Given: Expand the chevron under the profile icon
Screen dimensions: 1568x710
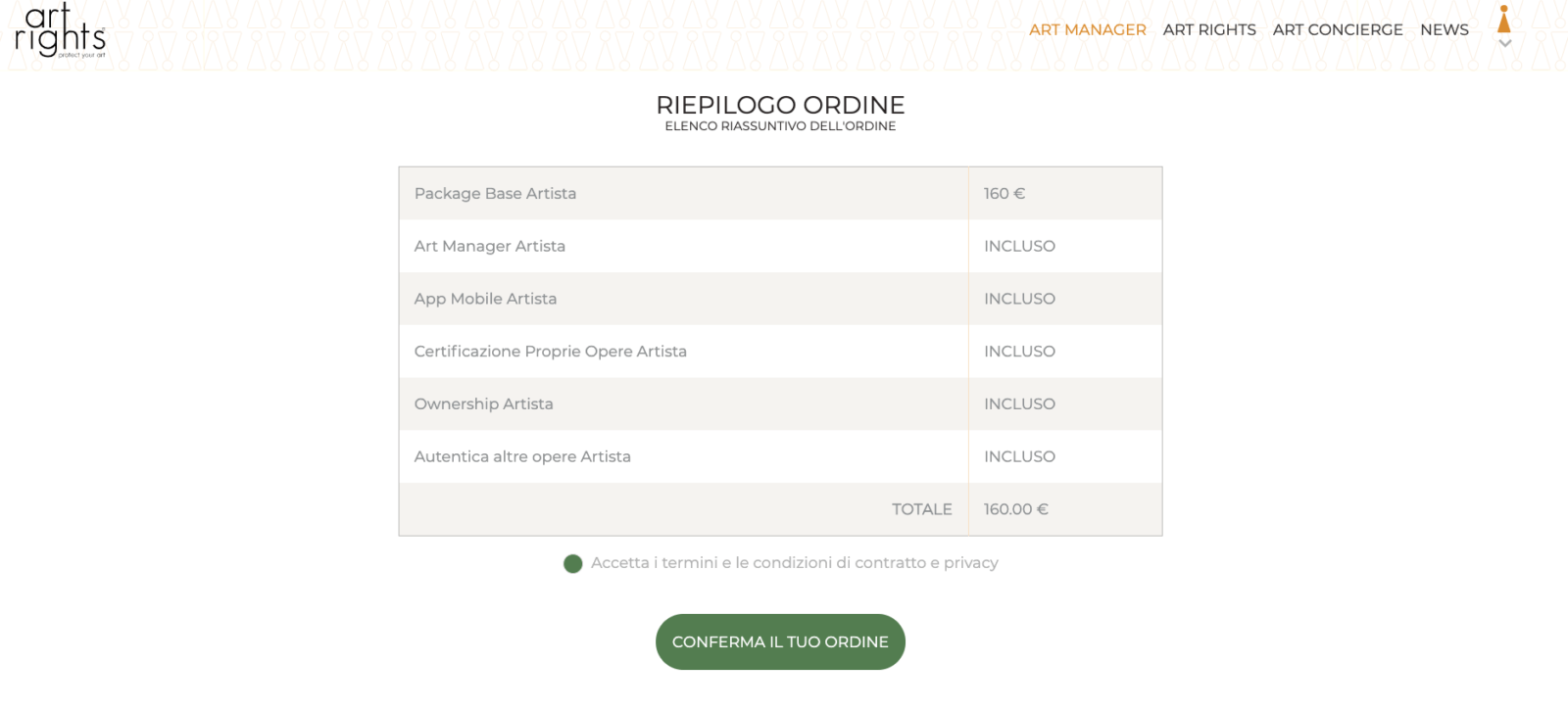Looking at the screenshot, I should [x=1505, y=43].
